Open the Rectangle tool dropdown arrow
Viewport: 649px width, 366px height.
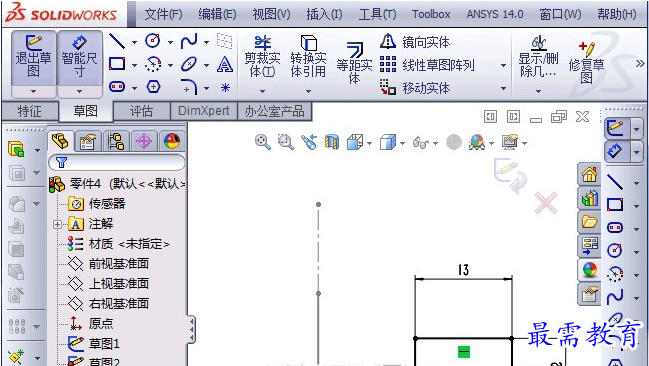(134, 65)
